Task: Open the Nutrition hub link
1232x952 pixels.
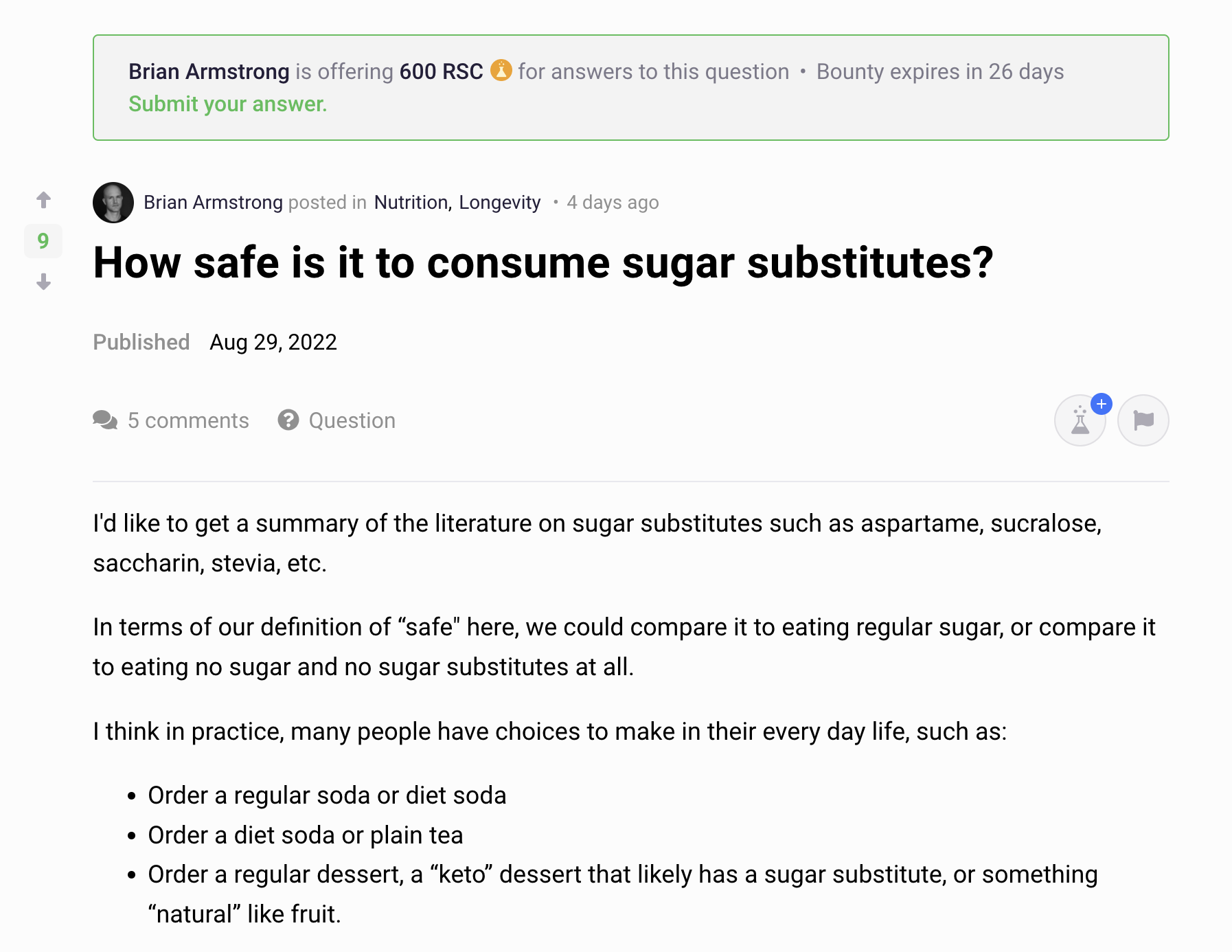Action: coord(412,203)
